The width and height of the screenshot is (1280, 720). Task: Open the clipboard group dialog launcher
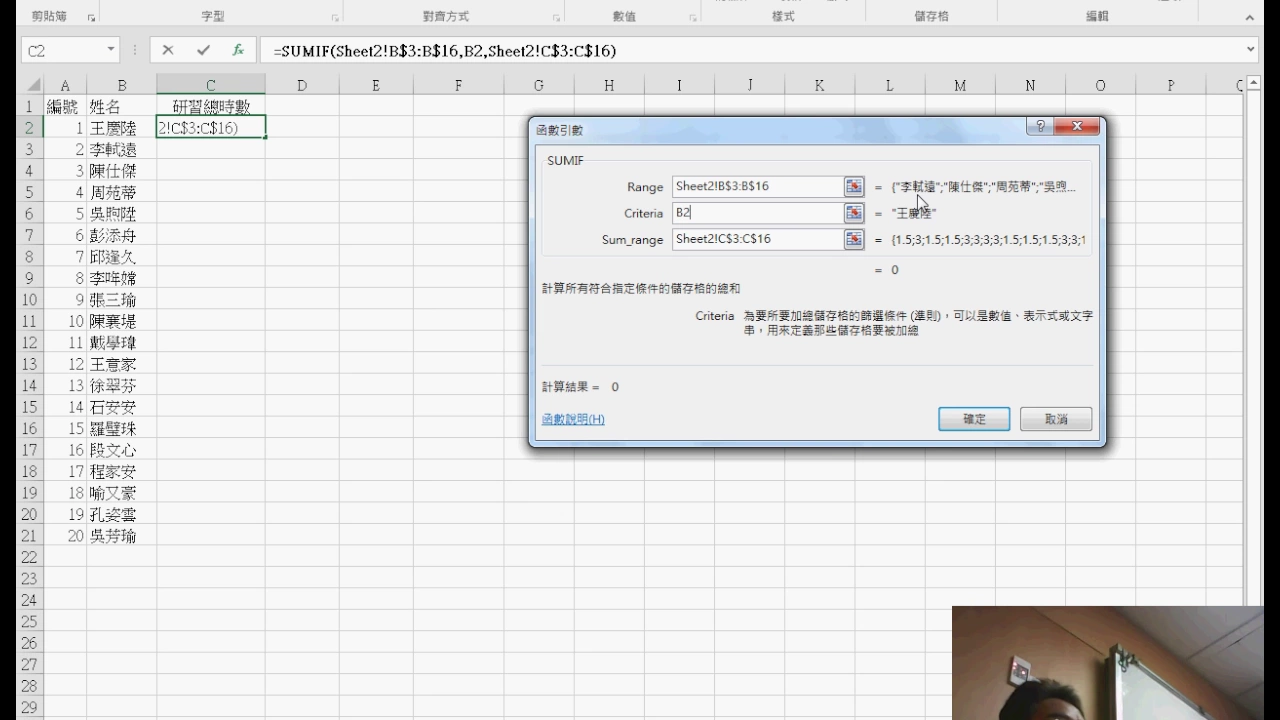pos(91,18)
